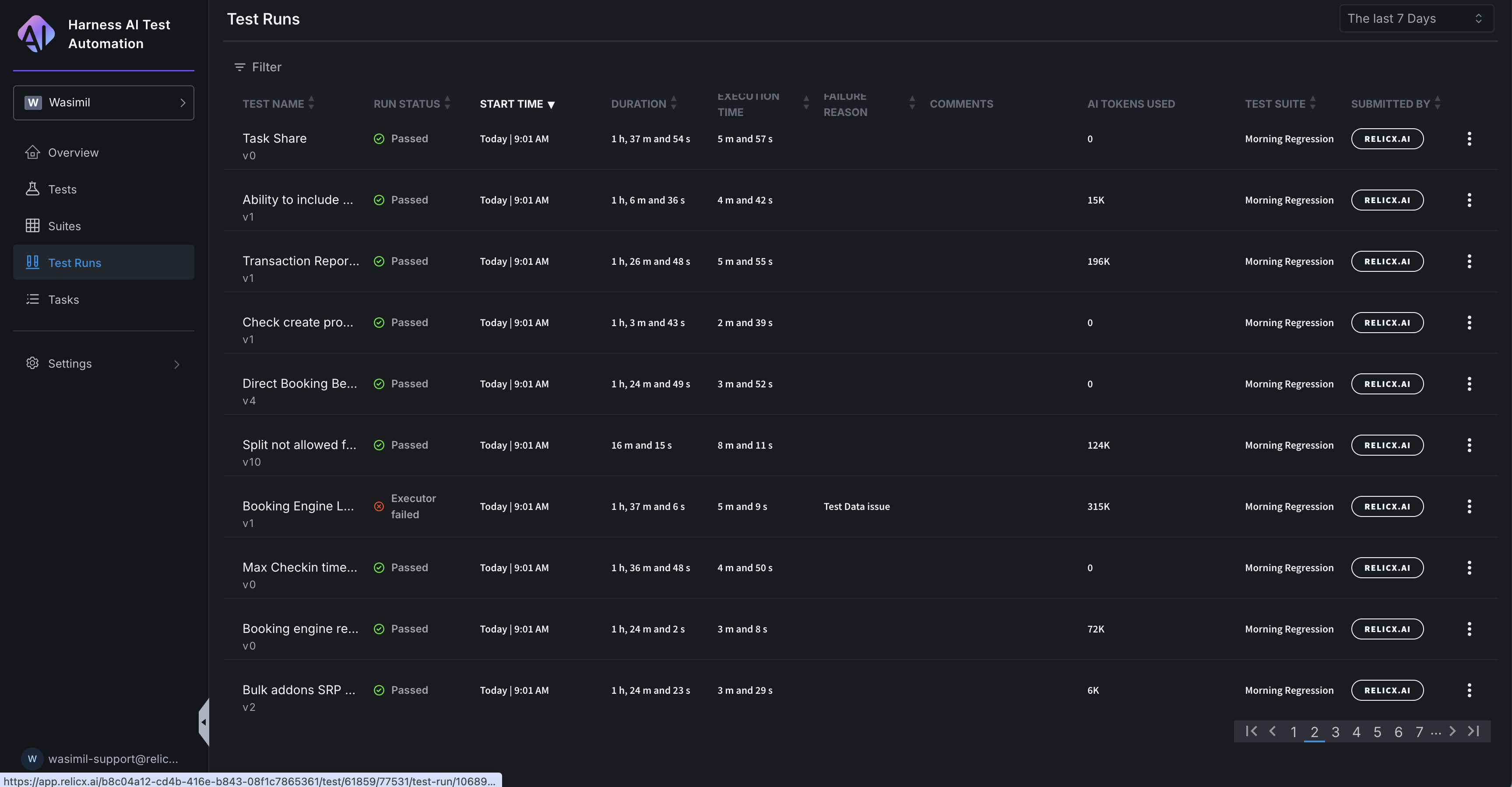Expand the Wasimil workspace selector

point(104,103)
